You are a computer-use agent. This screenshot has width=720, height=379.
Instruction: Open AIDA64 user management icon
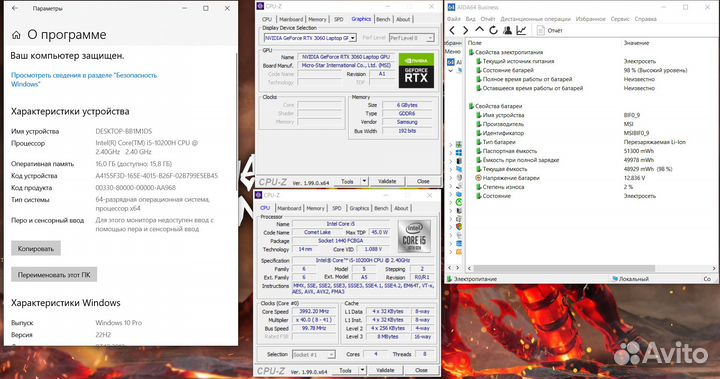click(507, 30)
